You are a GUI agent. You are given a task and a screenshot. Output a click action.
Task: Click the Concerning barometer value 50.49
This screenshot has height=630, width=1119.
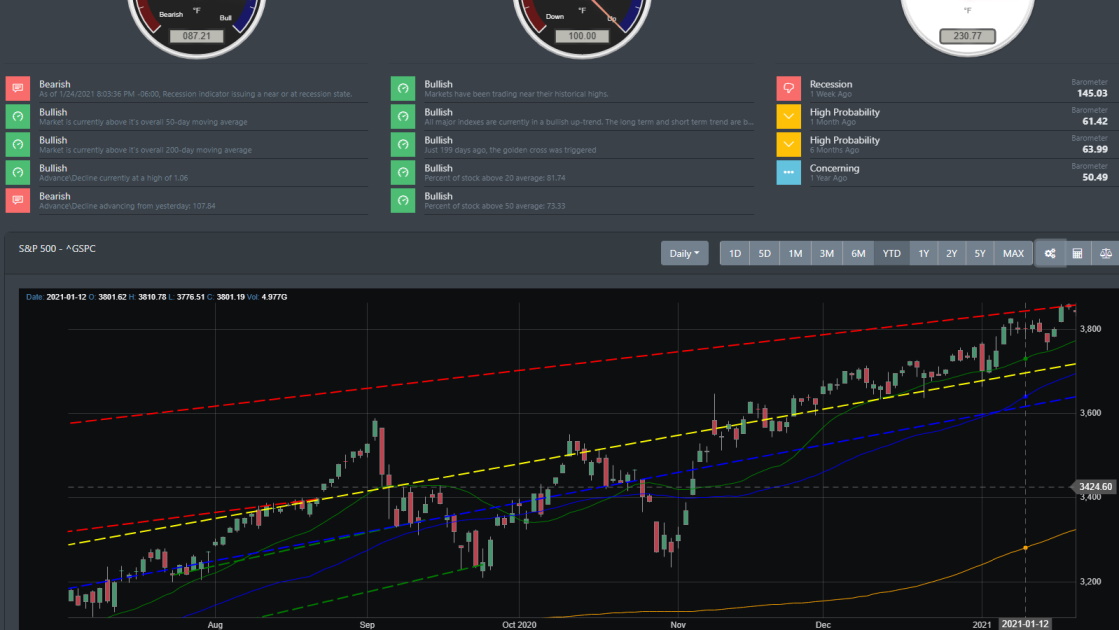(1095, 177)
